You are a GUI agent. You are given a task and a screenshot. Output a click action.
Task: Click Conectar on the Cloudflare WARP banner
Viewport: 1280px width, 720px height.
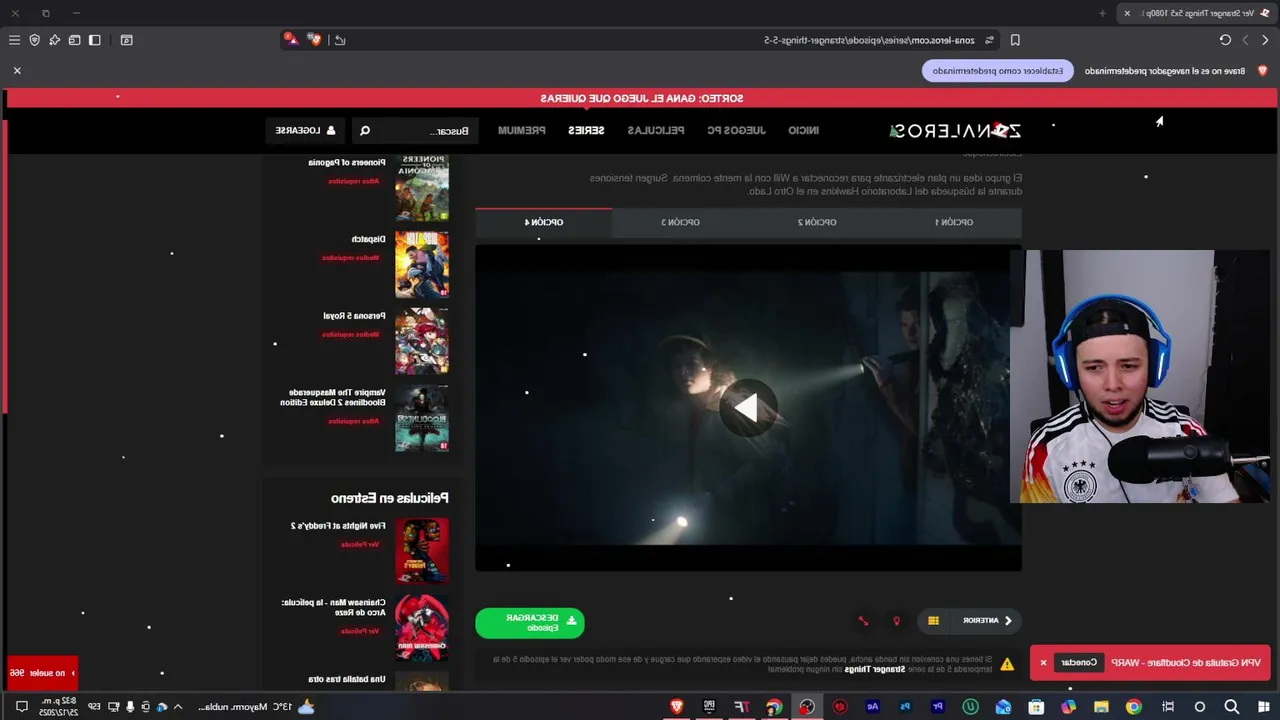[x=1079, y=662]
